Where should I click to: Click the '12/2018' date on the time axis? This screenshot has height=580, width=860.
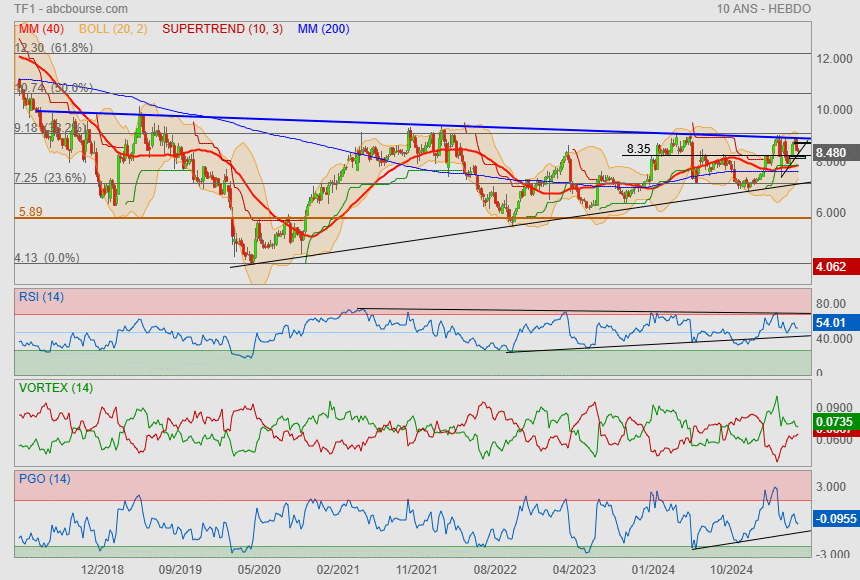coord(102,570)
